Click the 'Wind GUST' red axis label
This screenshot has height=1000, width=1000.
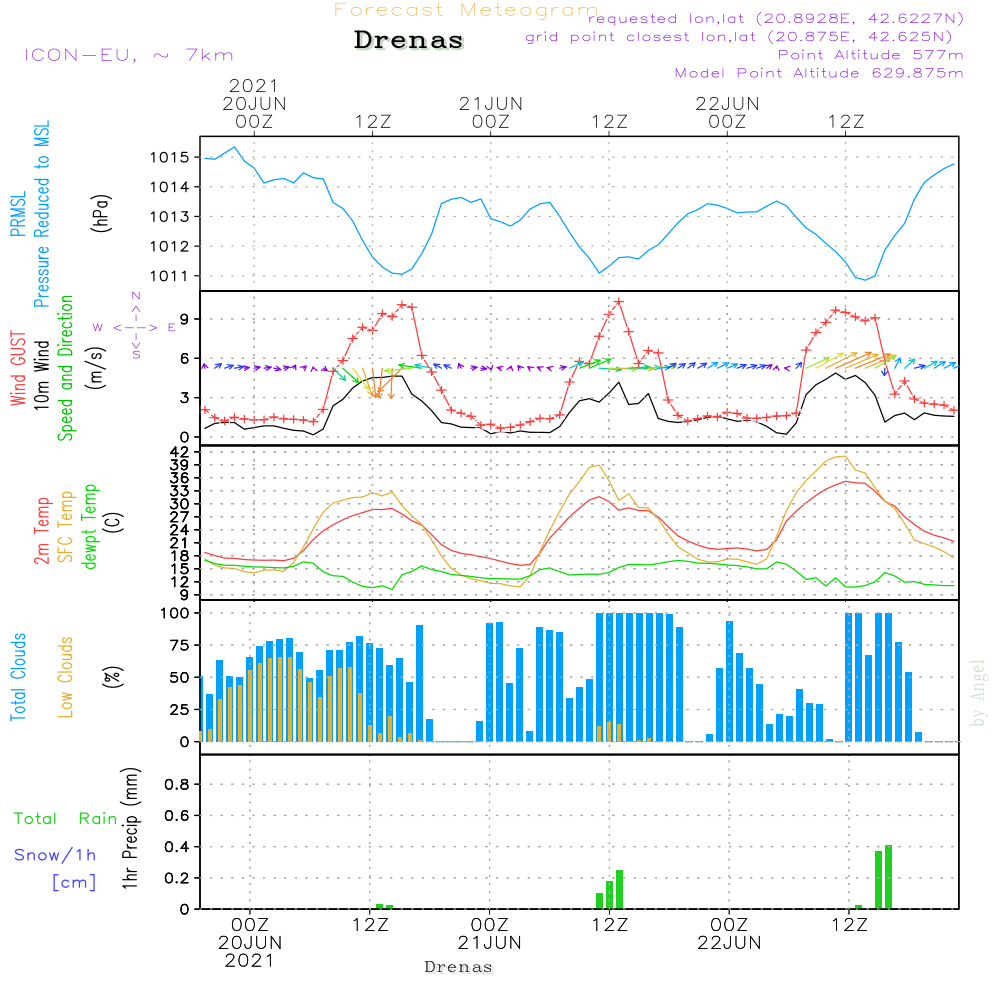pyautogui.click(x=18, y=369)
